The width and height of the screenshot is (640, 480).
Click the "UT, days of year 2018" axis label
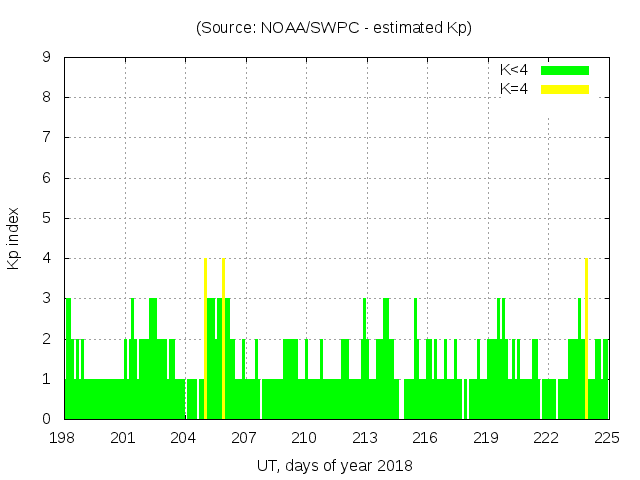[334, 465]
